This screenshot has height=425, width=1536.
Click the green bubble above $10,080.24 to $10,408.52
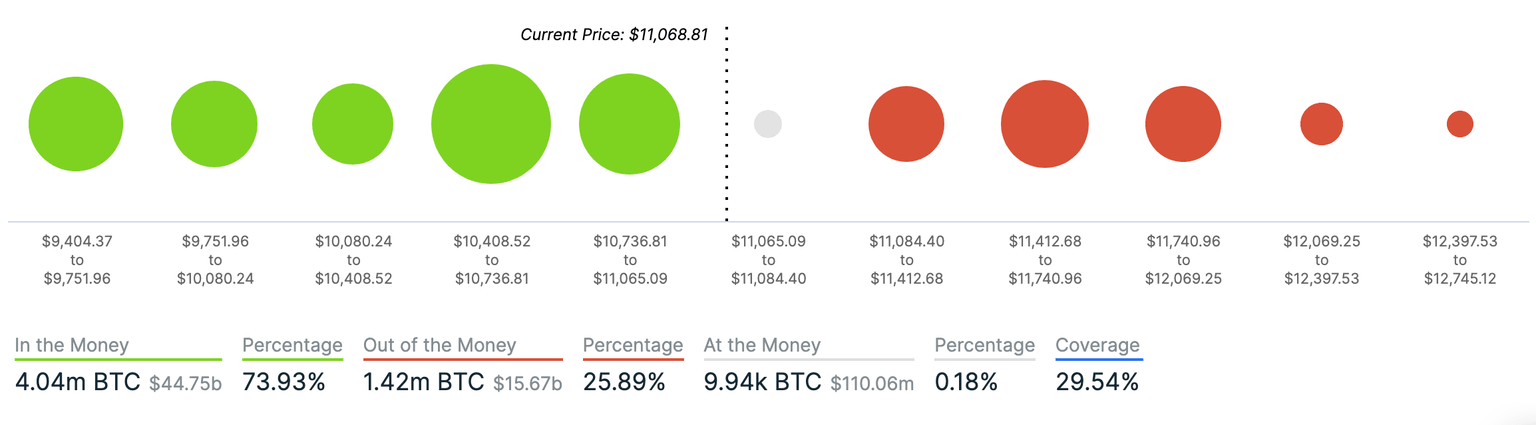coord(352,124)
